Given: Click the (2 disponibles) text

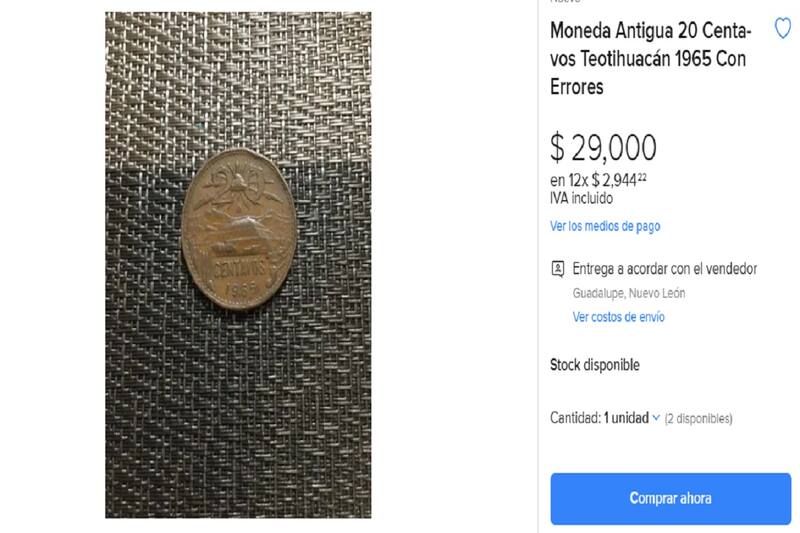Looking at the screenshot, I should (x=698, y=419).
